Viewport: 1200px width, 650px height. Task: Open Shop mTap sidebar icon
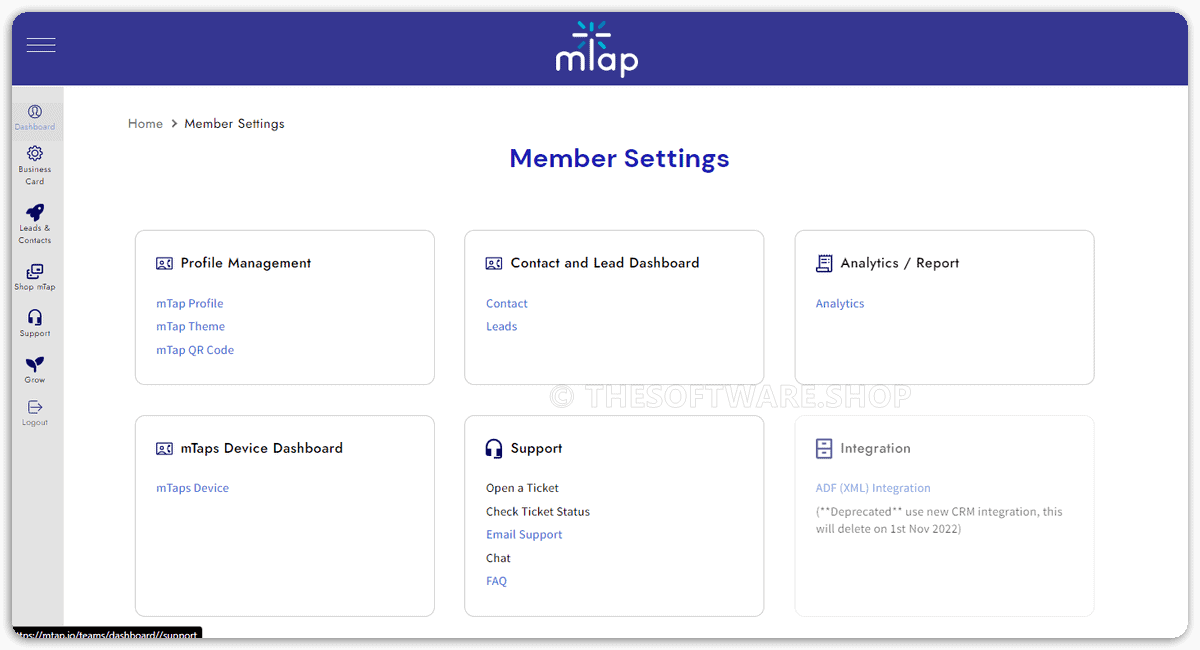pyautogui.click(x=35, y=271)
